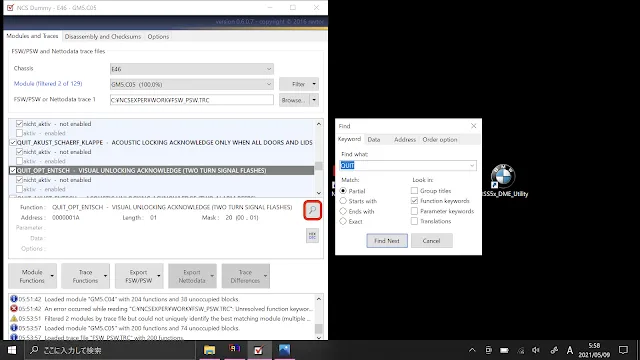Click the Find Next button
The image size is (640, 360).
click(387, 241)
